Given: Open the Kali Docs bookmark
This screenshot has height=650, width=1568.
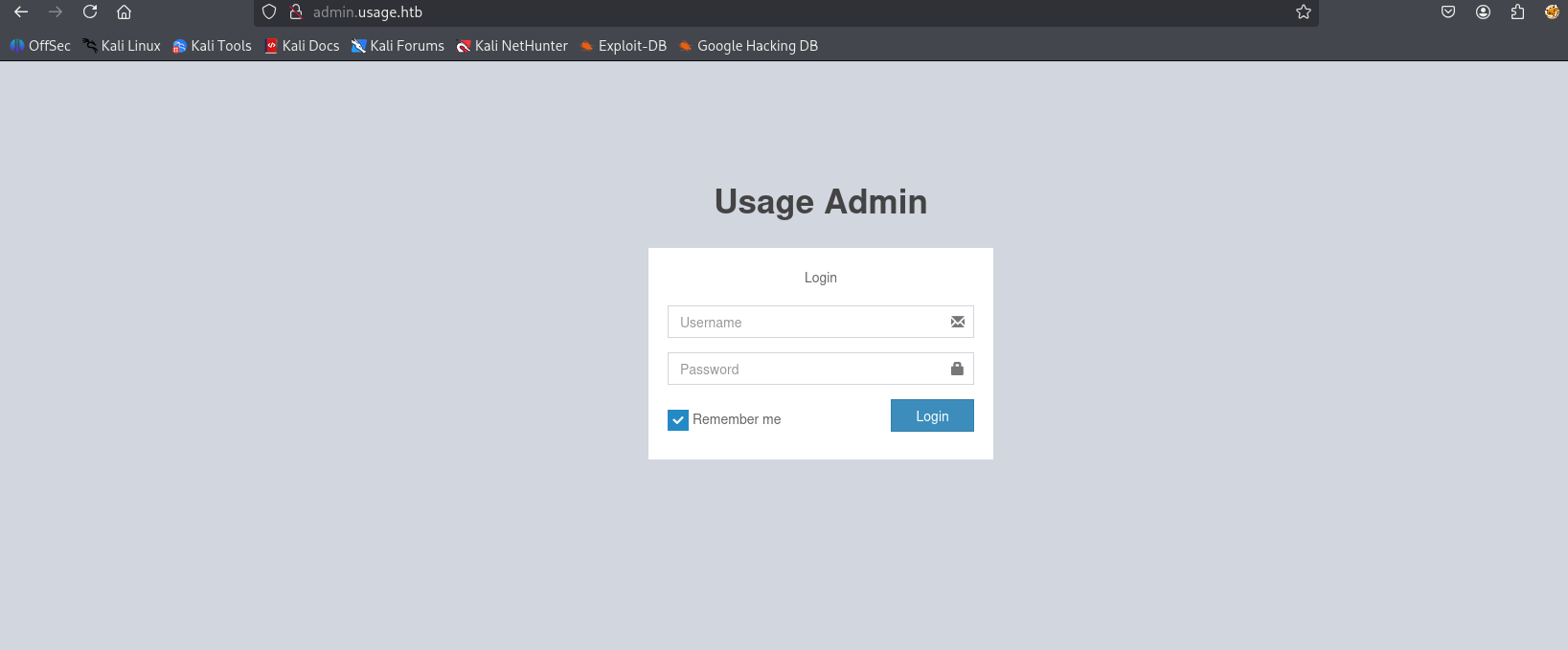Looking at the screenshot, I should pos(302,46).
